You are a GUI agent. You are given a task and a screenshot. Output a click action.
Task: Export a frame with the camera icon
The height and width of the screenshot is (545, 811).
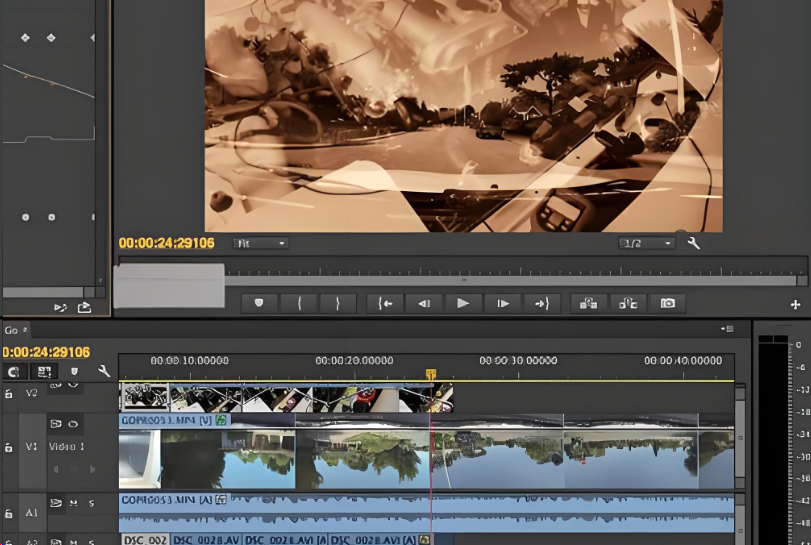[x=667, y=303]
